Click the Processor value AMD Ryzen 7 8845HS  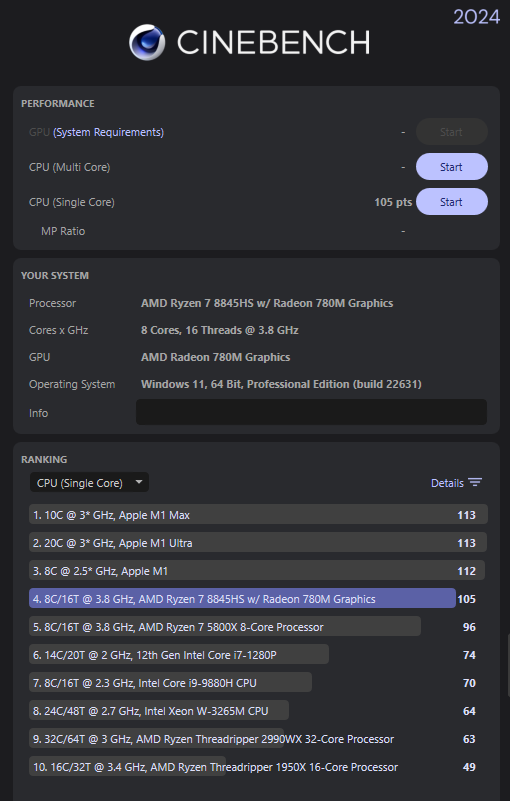(267, 303)
